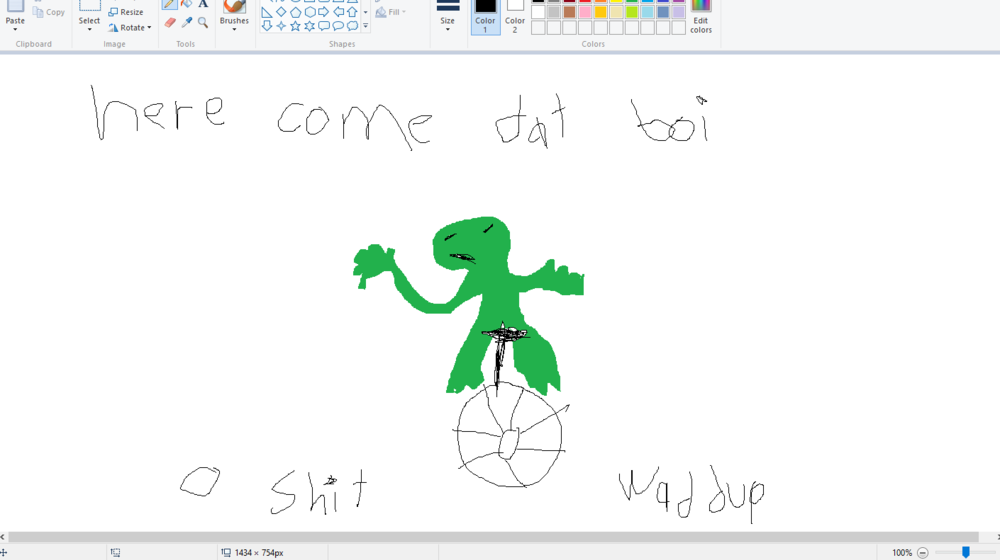Click the scrollbar left arrow
The width and height of the screenshot is (1000, 560).
(3, 537)
